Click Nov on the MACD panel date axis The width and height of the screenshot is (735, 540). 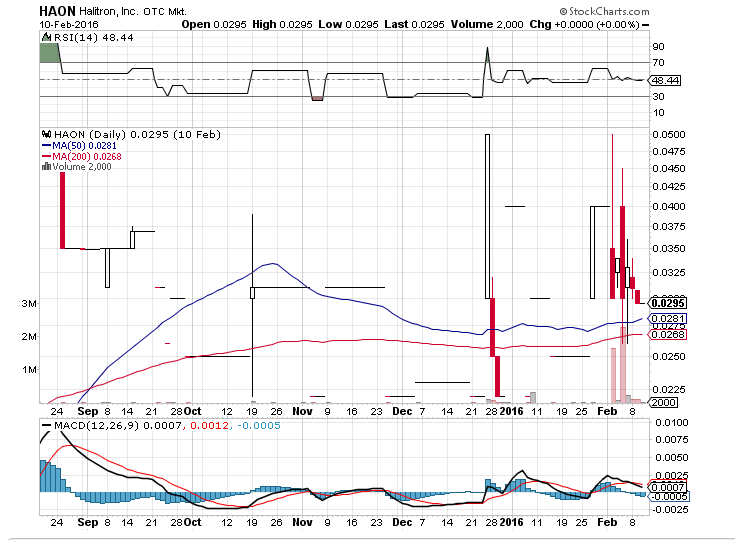coord(302,522)
